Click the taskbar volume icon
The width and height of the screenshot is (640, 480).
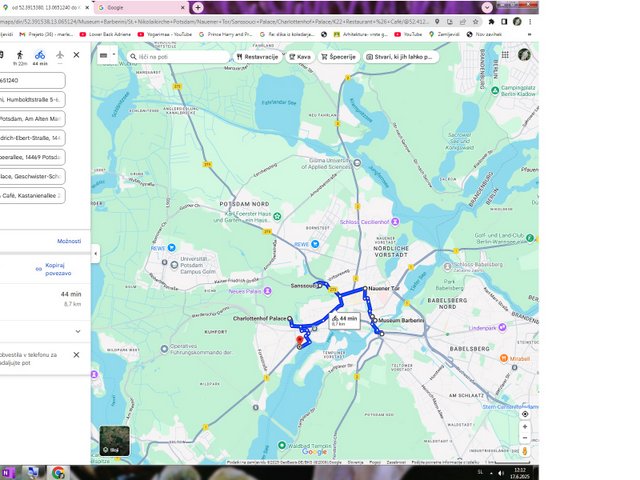click(501, 473)
